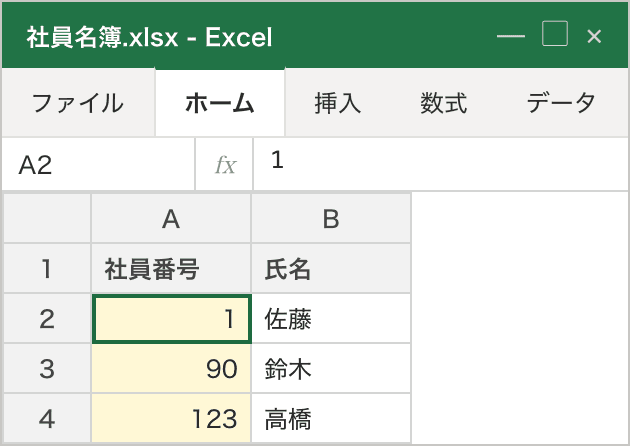Select row 4 header

pyautogui.click(x=47, y=418)
